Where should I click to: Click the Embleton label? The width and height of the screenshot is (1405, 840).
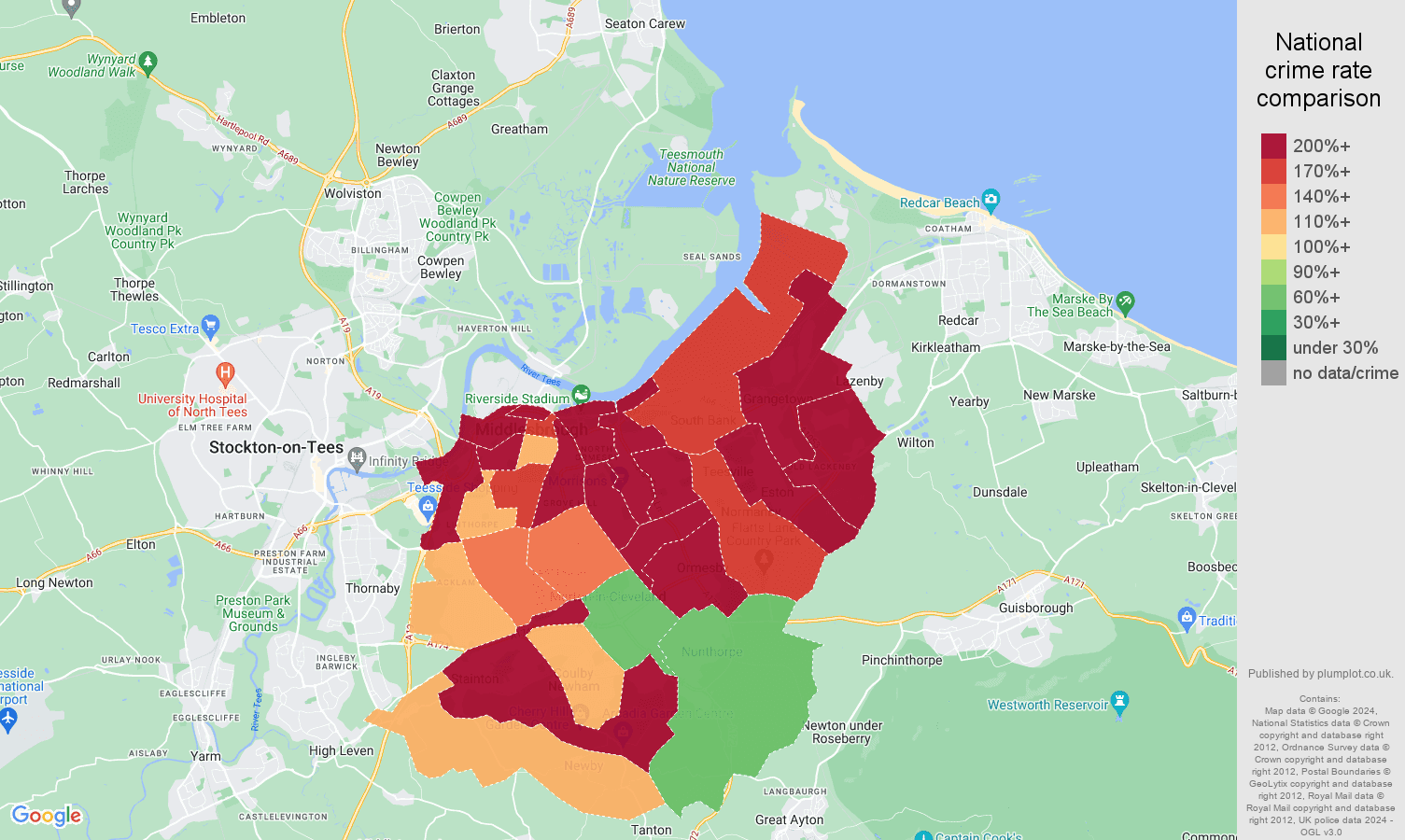pyautogui.click(x=218, y=18)
